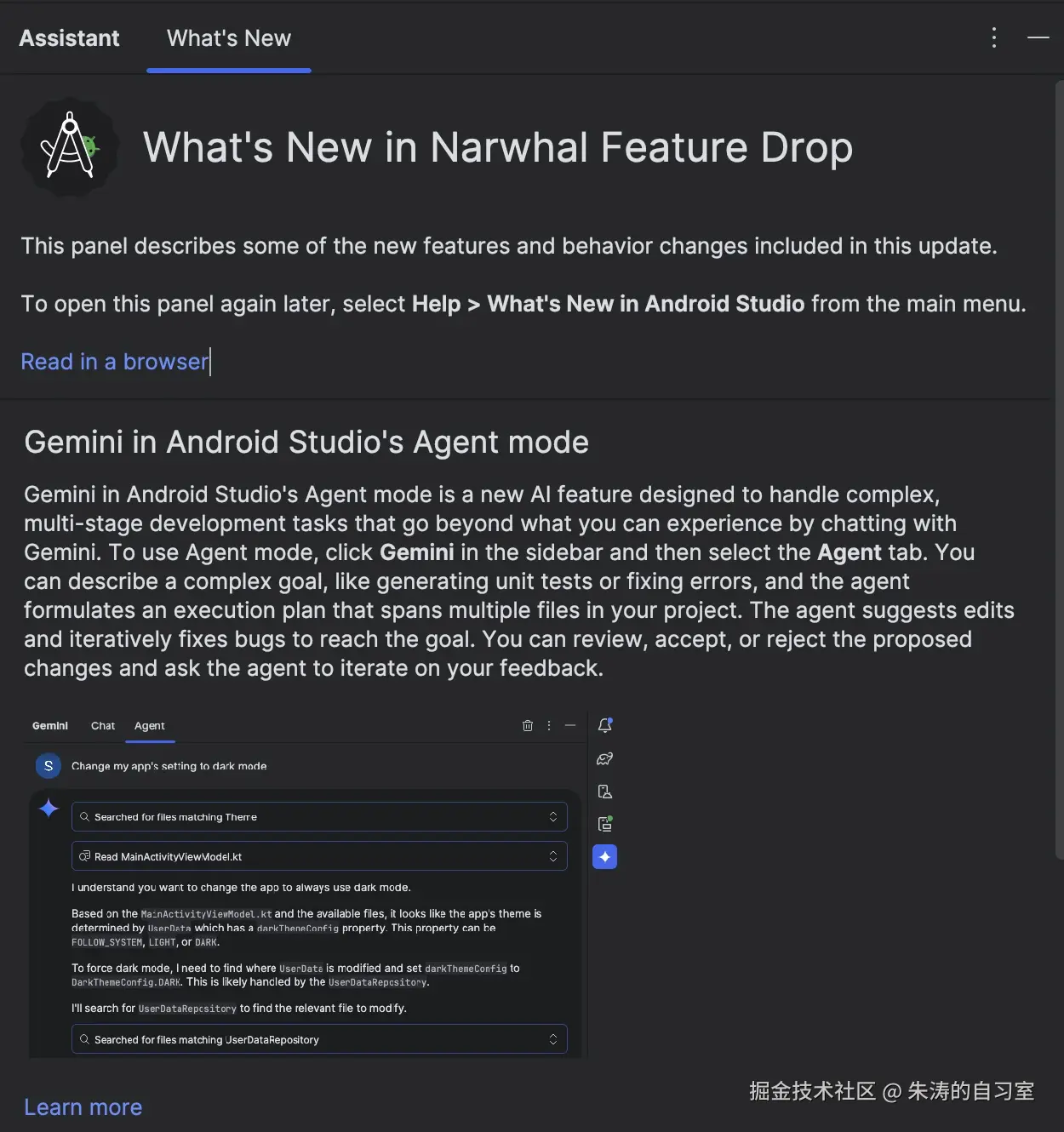Click the notifications bell icon
Viewport: 1064px width, 1132px height.
tap(605, 725)
